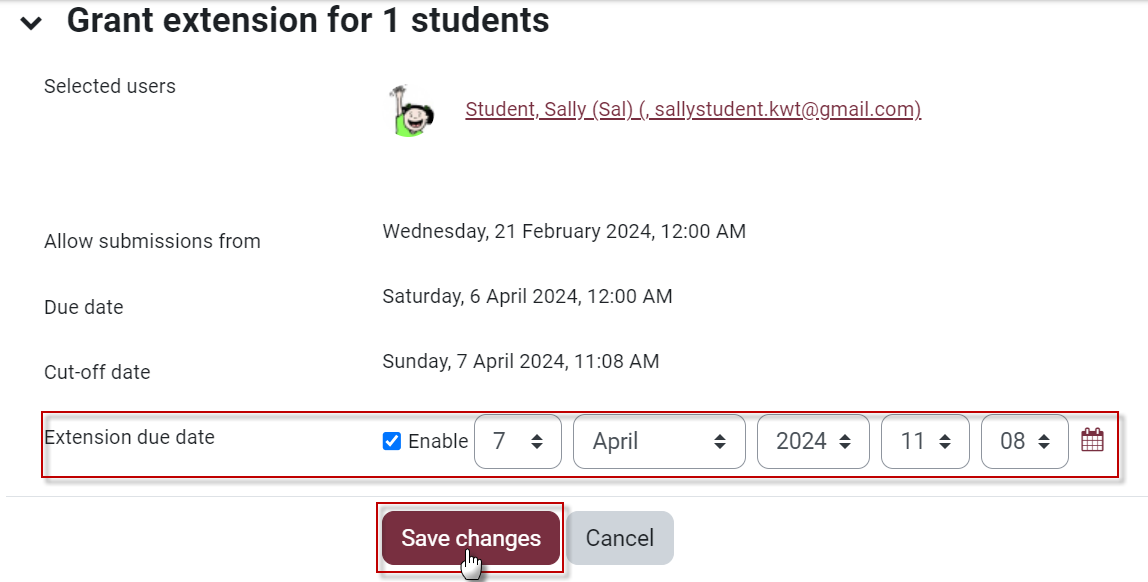Collapse the Grant extension section chevron
Viewport: 1148px width, 582px height.
[31, 23]
